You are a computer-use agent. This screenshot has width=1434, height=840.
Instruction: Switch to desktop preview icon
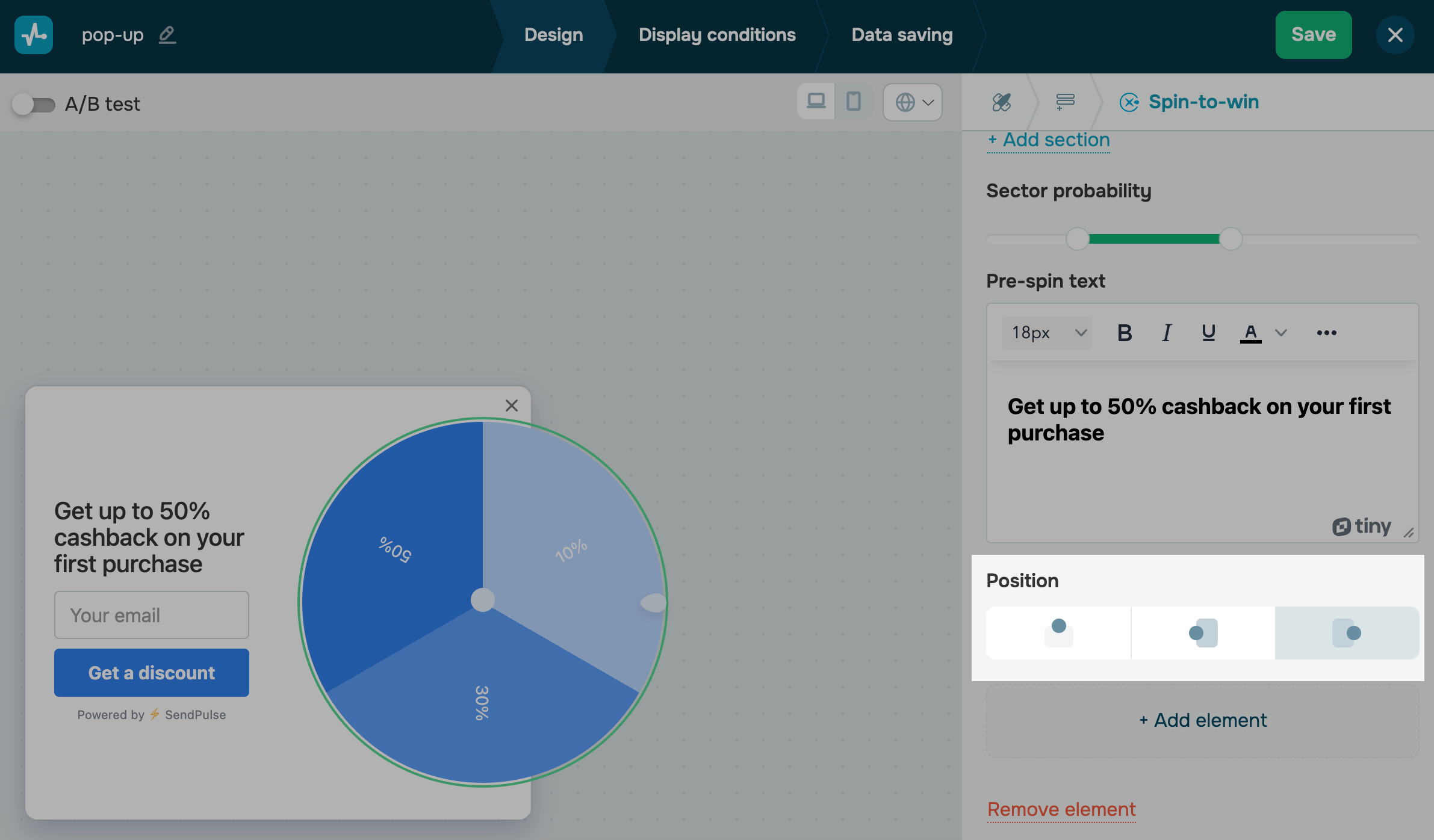click(816, 101)
